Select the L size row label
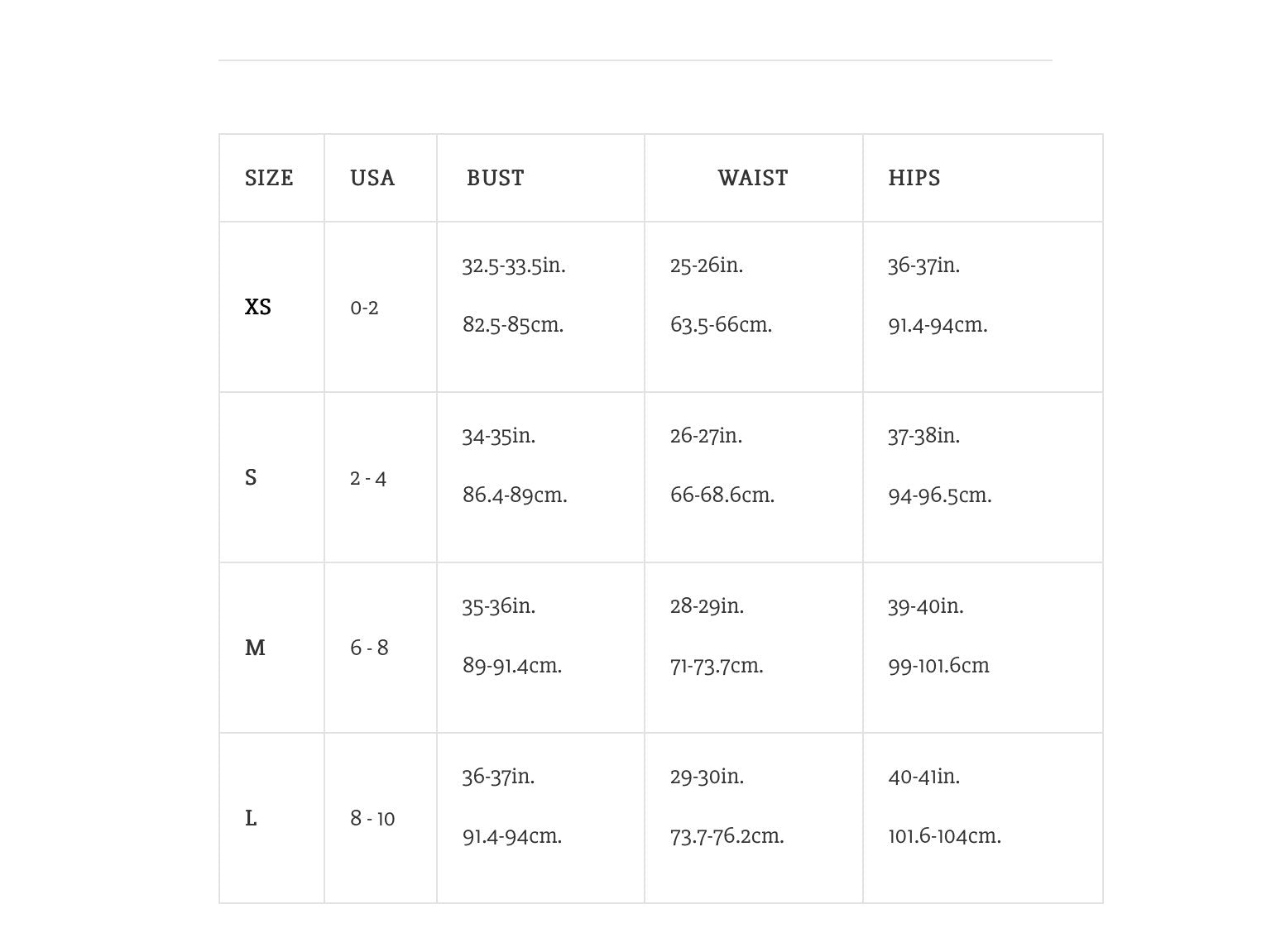Screen dimensions: 1271x952 [x=251, y=818]
